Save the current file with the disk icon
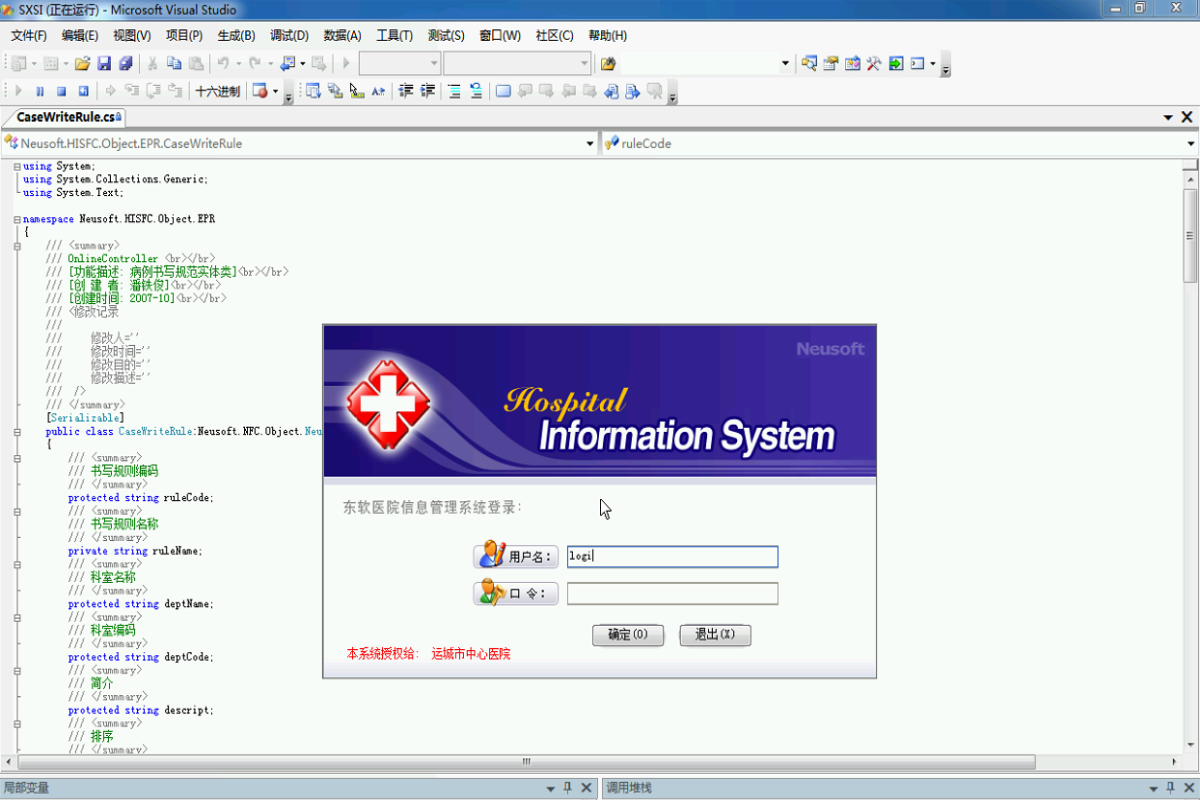The width and height of the screenshot is (1200, 800). [104, 63]
